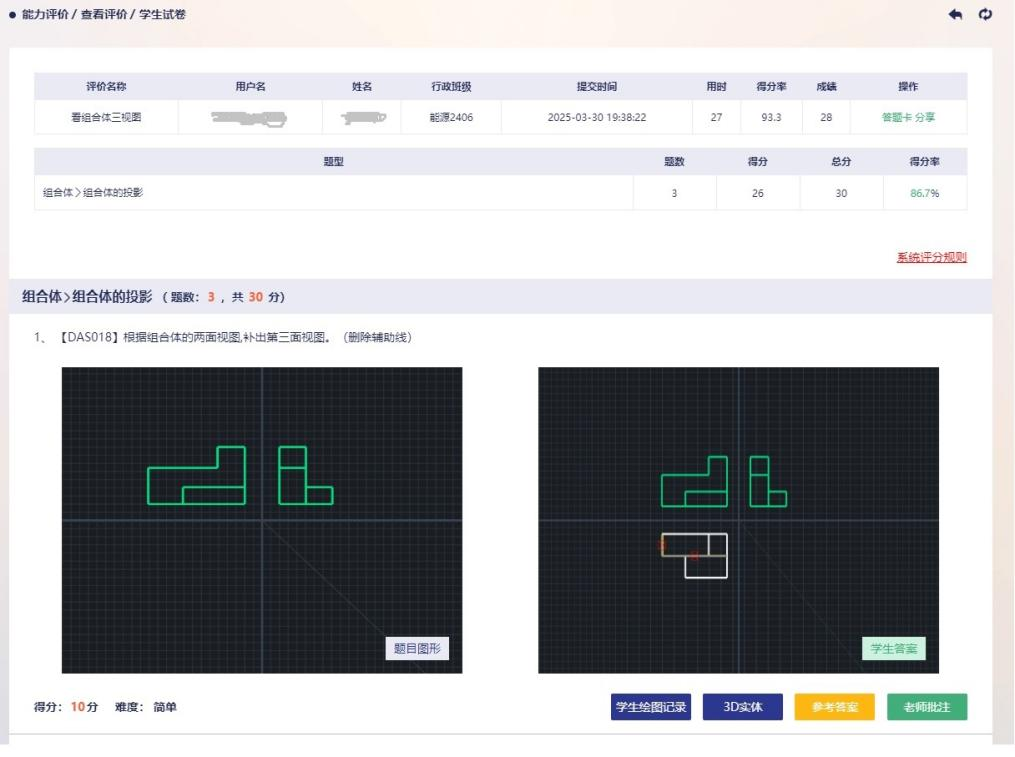Click the 分享 link to share results
Screen dimensions: 1015x757
[925, 117]
